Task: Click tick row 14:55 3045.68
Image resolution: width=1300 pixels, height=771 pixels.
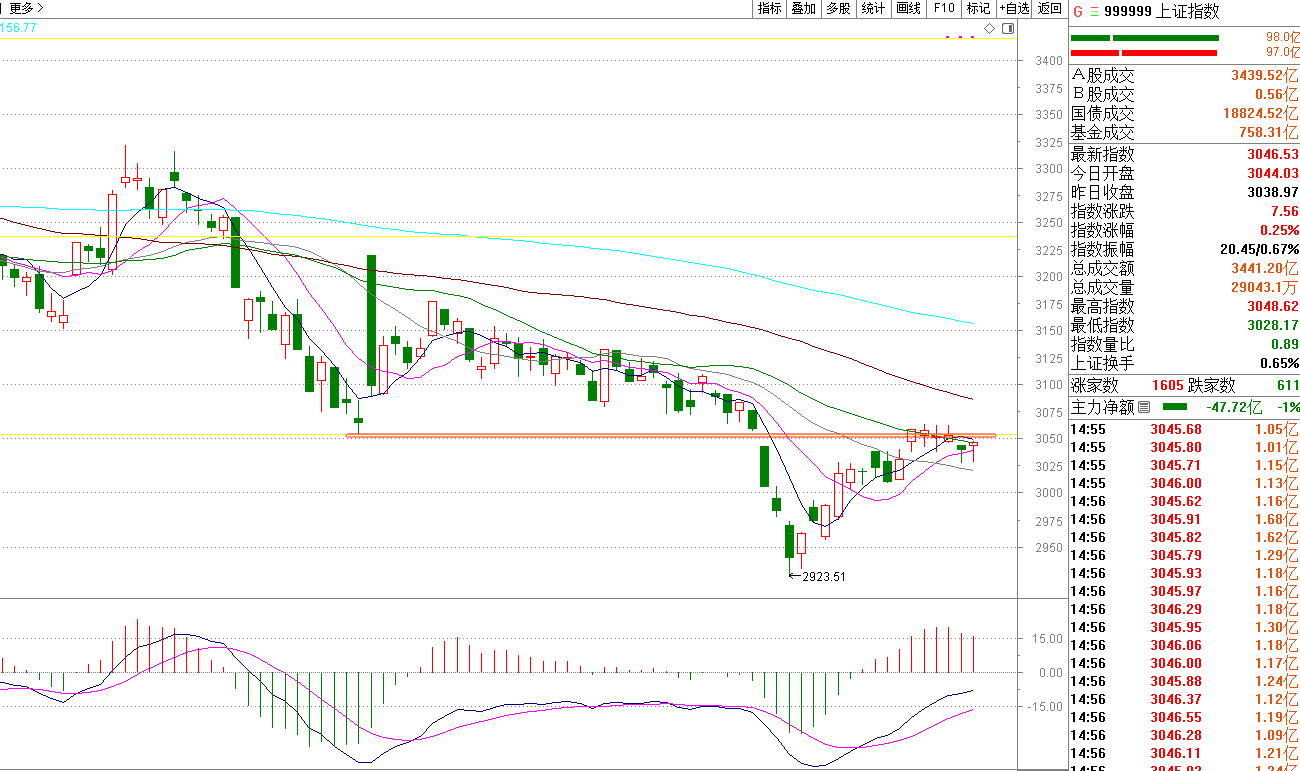Action: coord(1184,429)
